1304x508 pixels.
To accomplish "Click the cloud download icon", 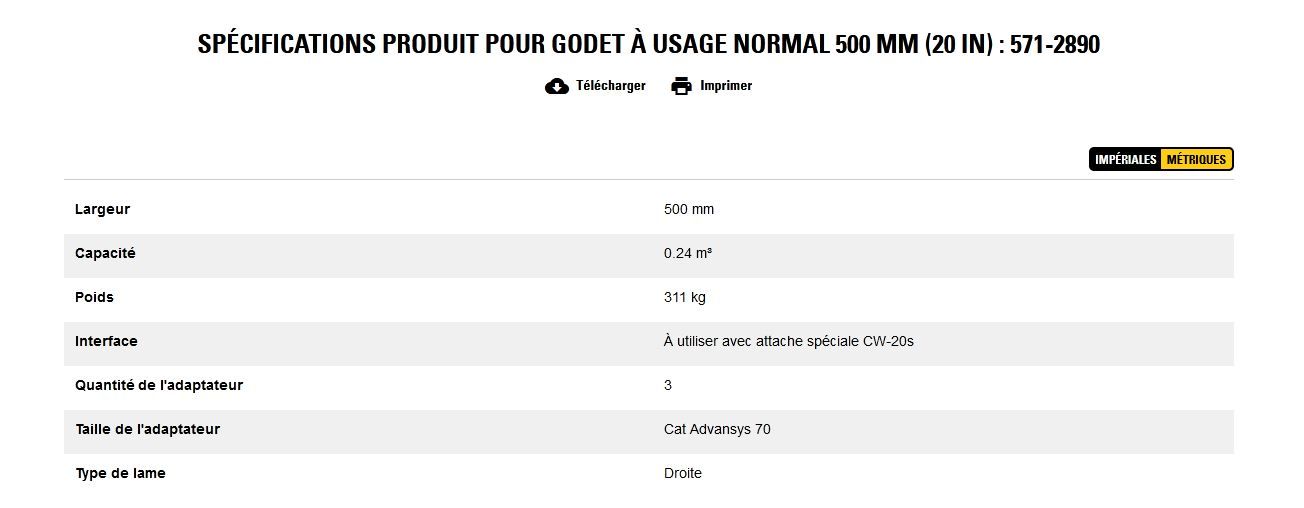I will (x=557, y=86).
